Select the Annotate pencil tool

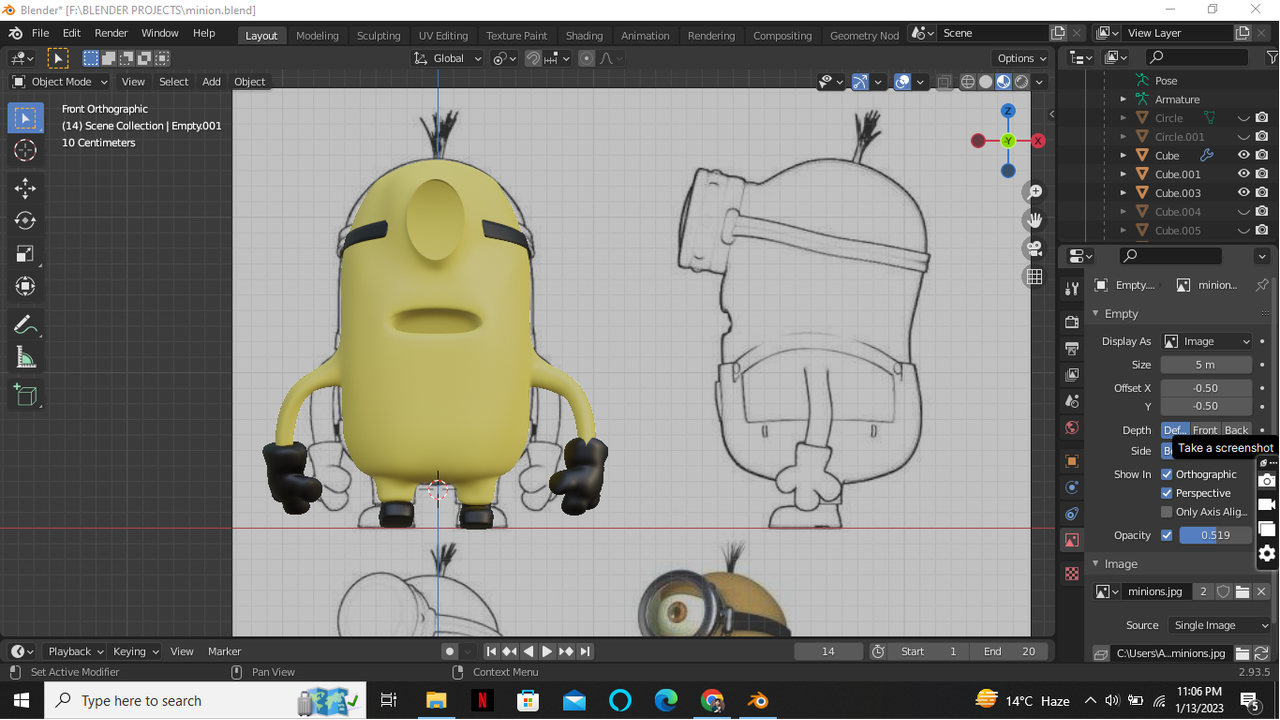[25, 325]
